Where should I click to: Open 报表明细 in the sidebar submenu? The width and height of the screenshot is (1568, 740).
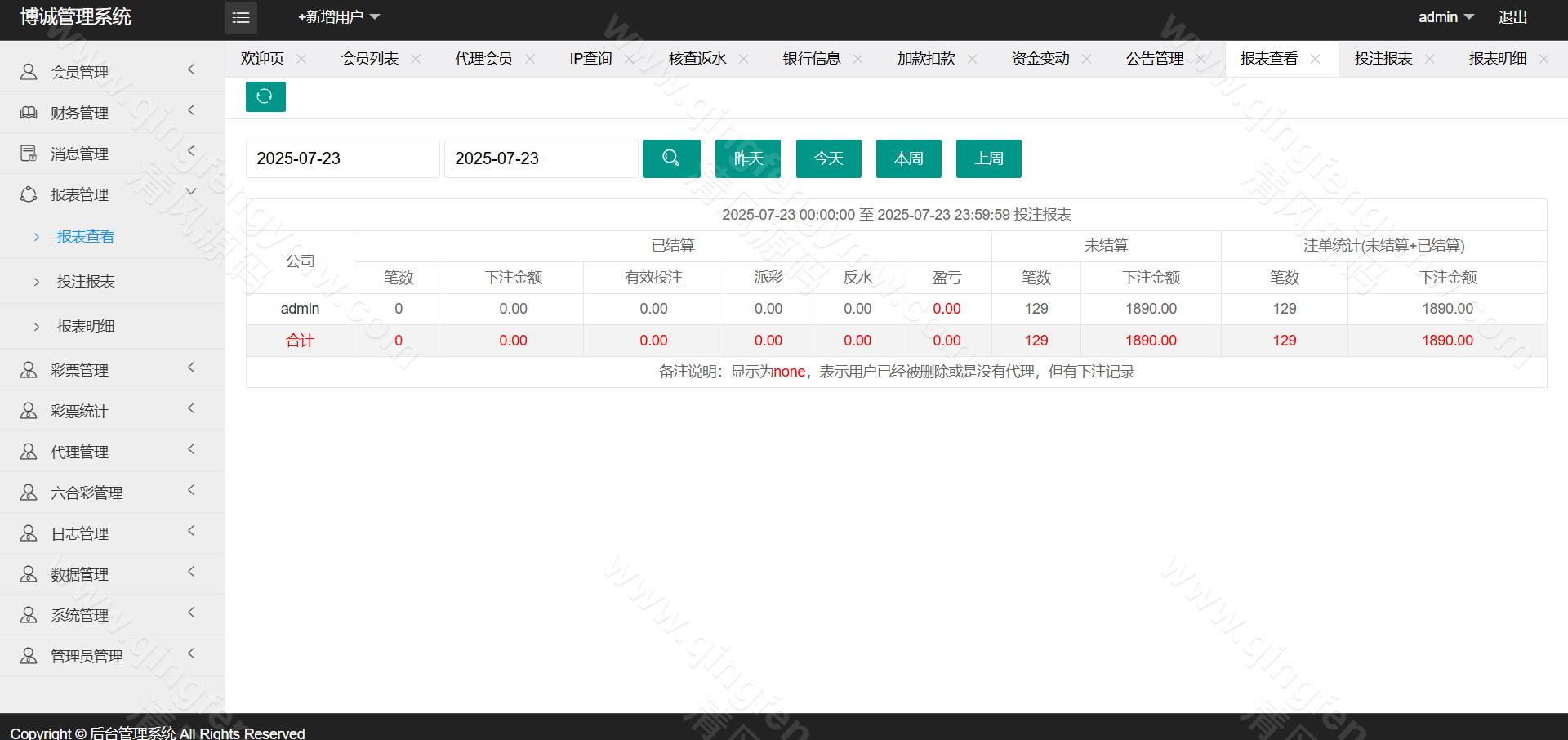coord(86,326)
